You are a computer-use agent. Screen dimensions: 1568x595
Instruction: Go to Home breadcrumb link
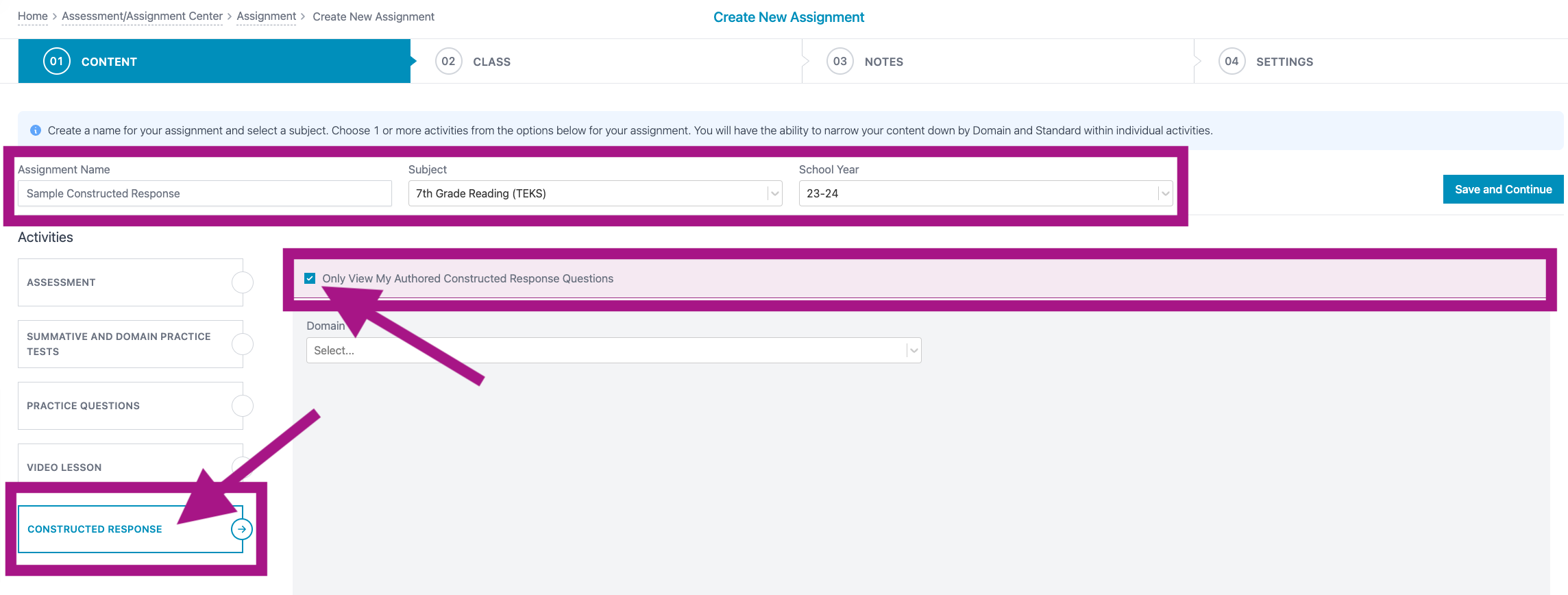click(33, 16)
